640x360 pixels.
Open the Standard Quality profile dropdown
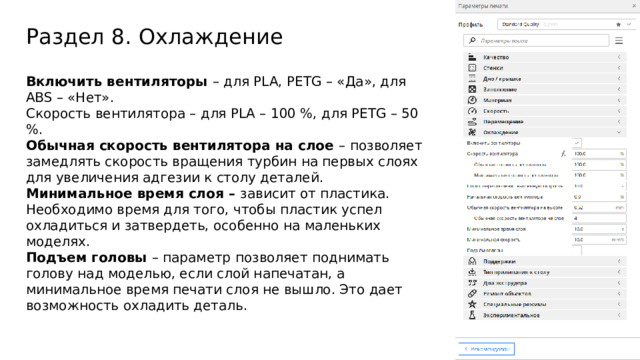(566, 24)
